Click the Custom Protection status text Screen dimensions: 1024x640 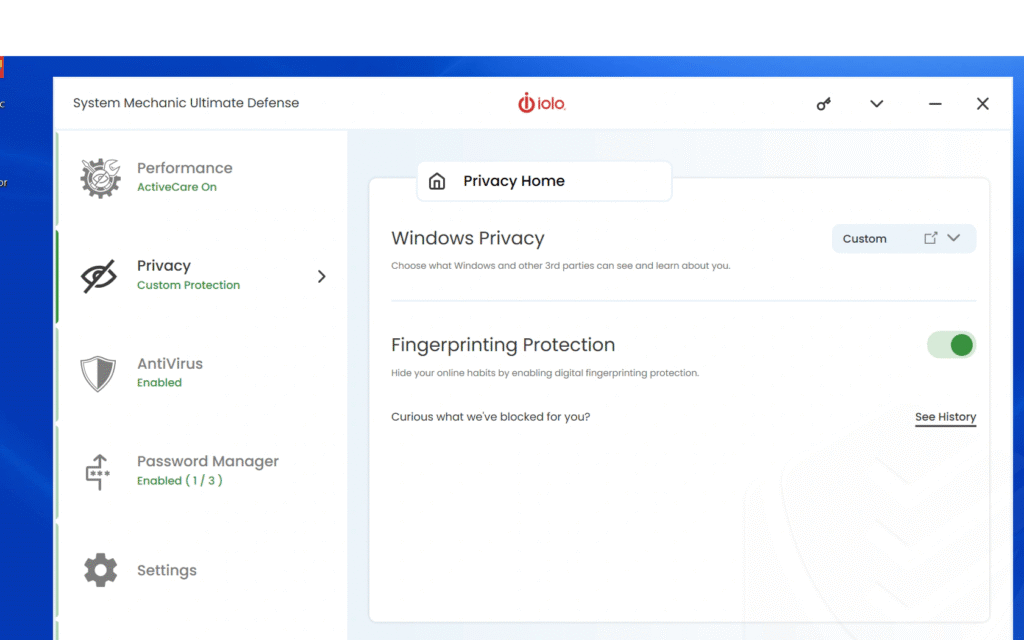[x=188, y=285]
